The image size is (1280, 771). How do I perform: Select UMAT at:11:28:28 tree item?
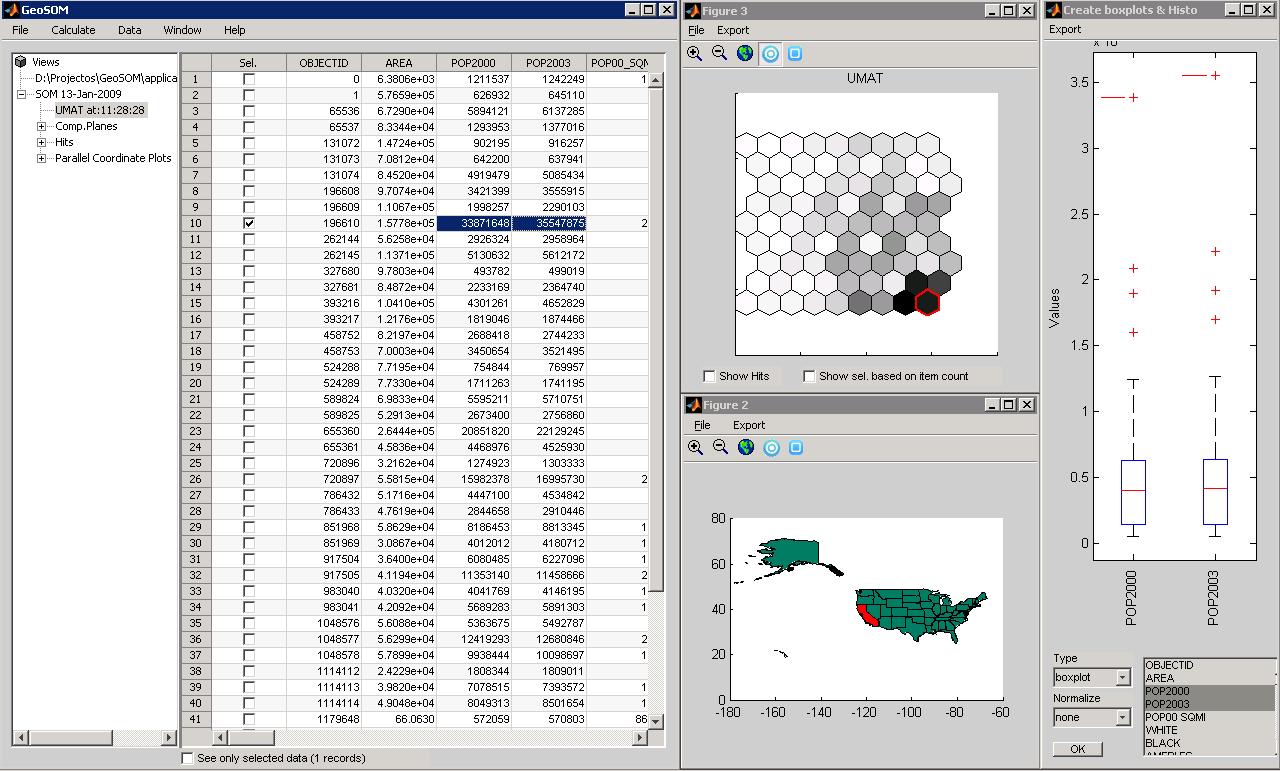[x=100, y=110]
